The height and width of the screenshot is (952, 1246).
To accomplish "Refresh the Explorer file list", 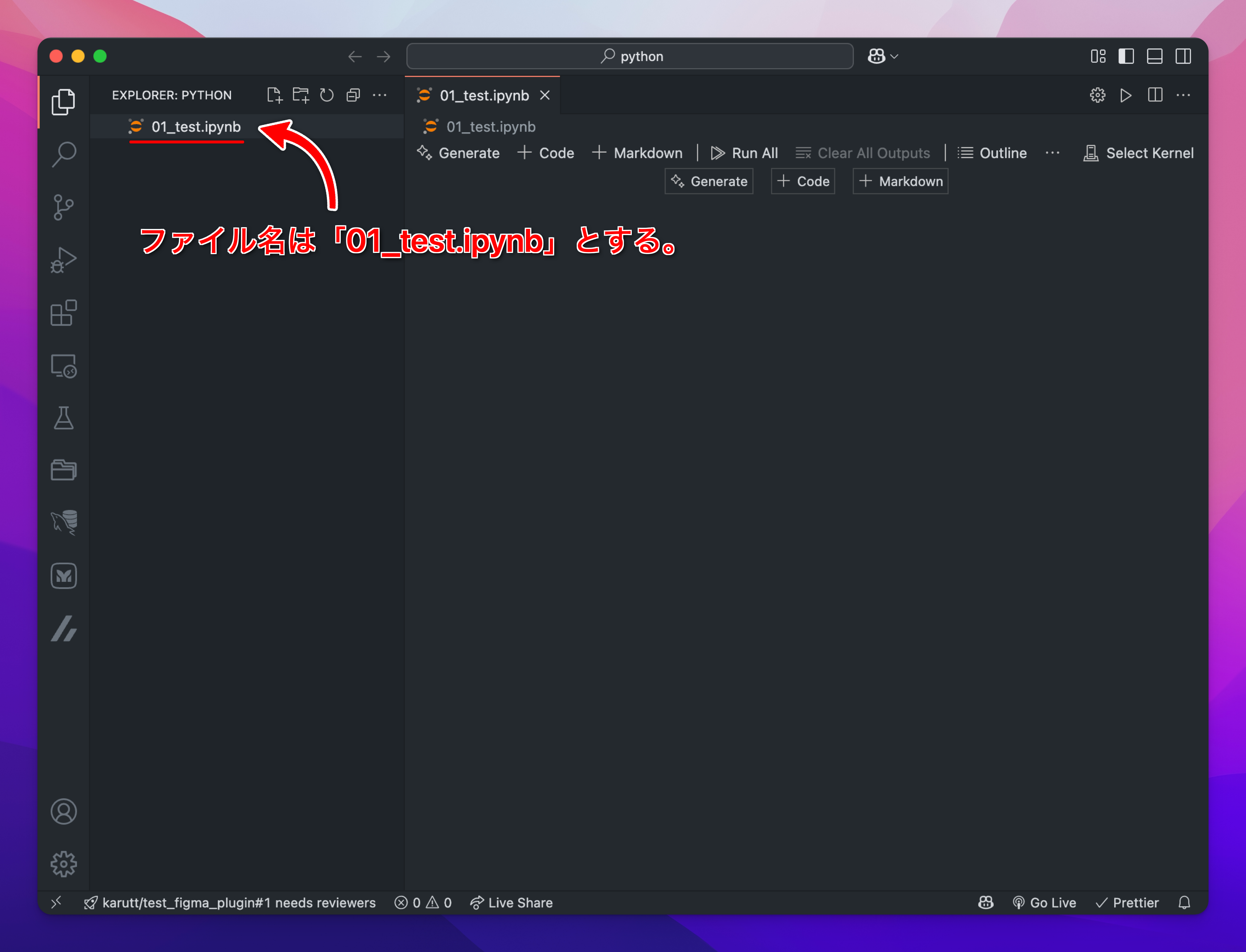I will coord(326,95).
